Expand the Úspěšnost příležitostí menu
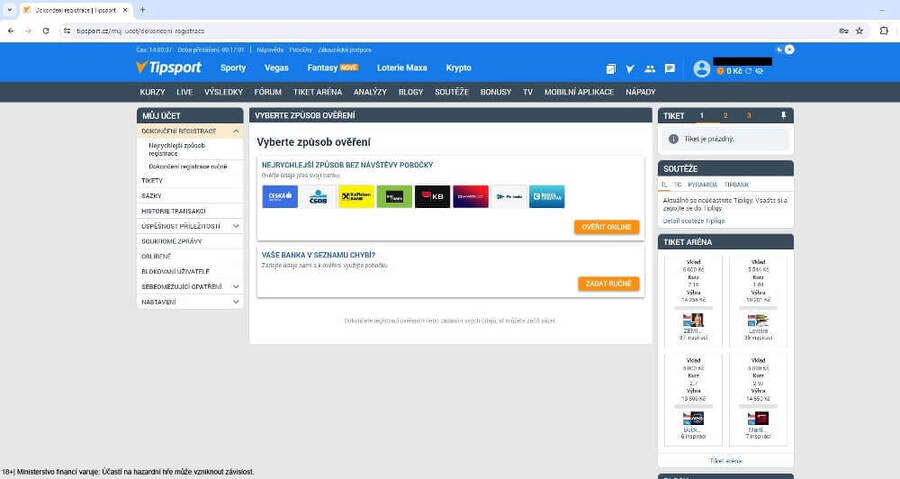Screen dimensions: 900x479 236,226
